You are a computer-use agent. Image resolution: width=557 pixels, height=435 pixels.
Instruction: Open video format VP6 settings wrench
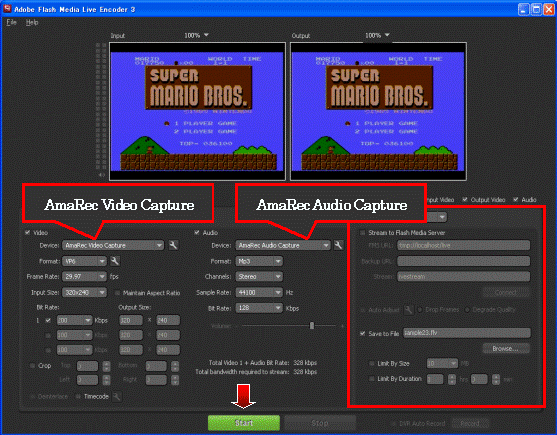pyautogui.click(x=115, y=261)
